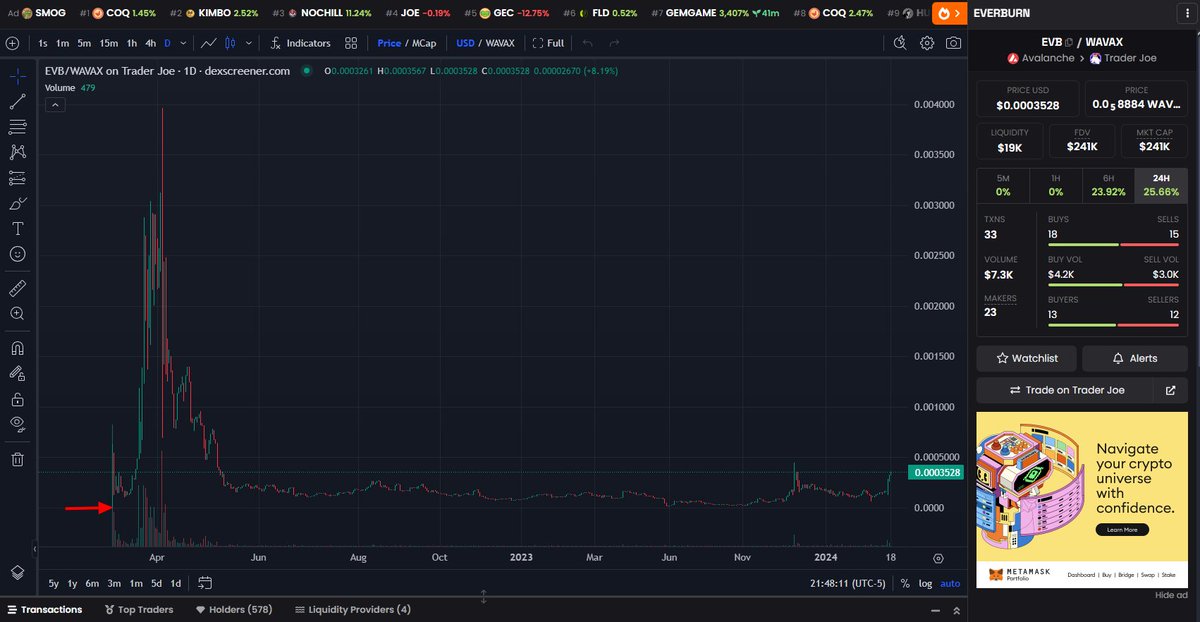Set chart range to 5y

(x=54, y=583)
